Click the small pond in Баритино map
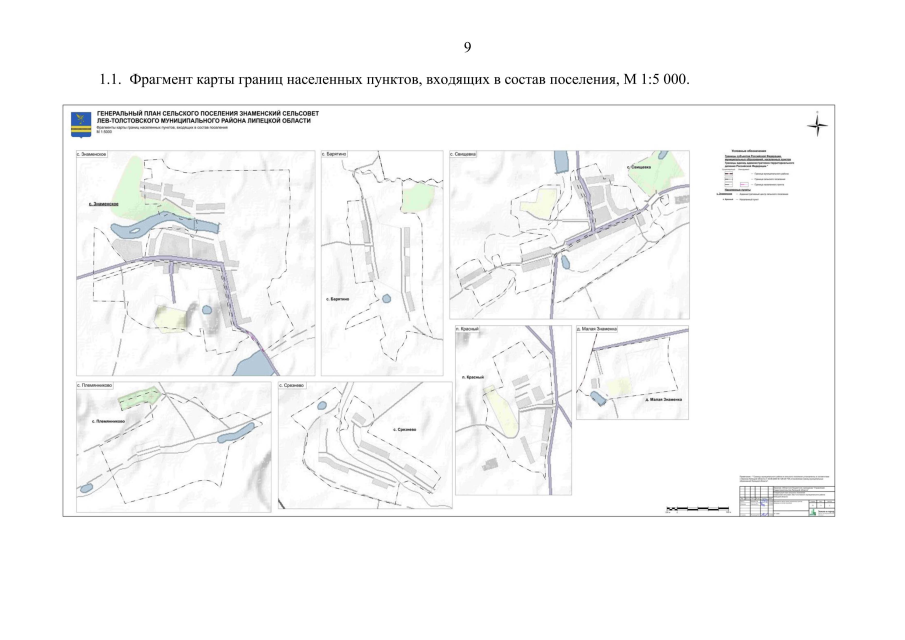This screenshot has height=640, width=905. (x=386, y=298)
